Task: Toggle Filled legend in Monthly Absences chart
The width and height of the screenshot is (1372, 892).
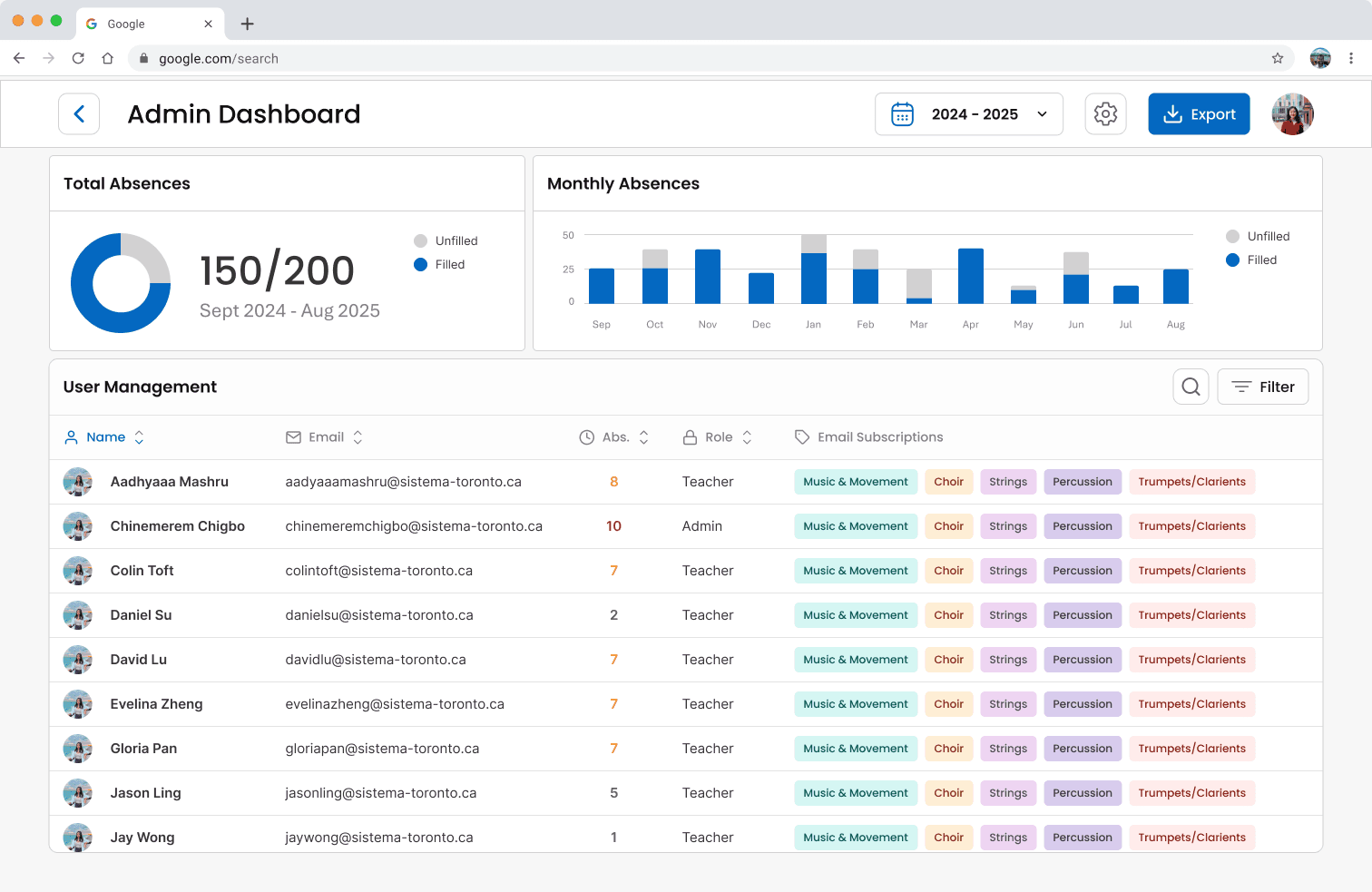Action: (x=1251, y=260)
